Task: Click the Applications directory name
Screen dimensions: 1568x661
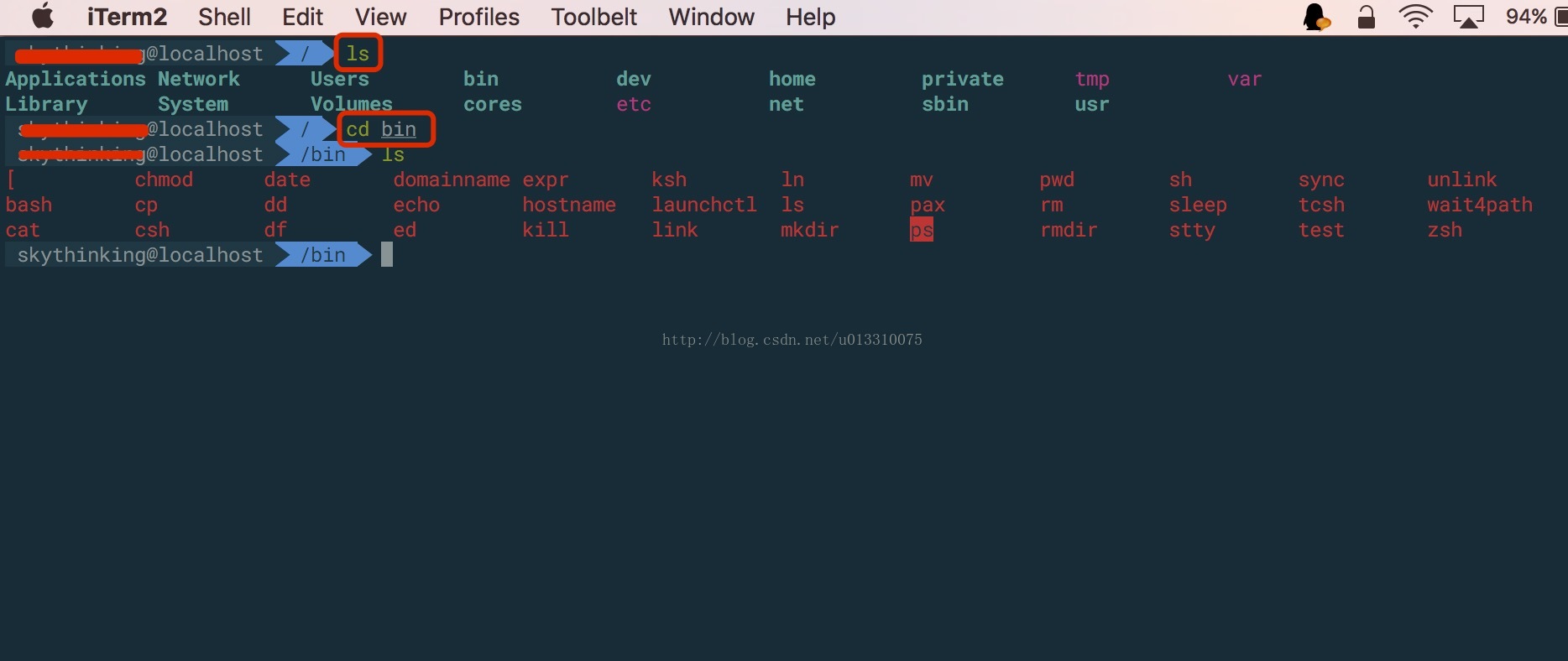Action: [x=76, y=79]
